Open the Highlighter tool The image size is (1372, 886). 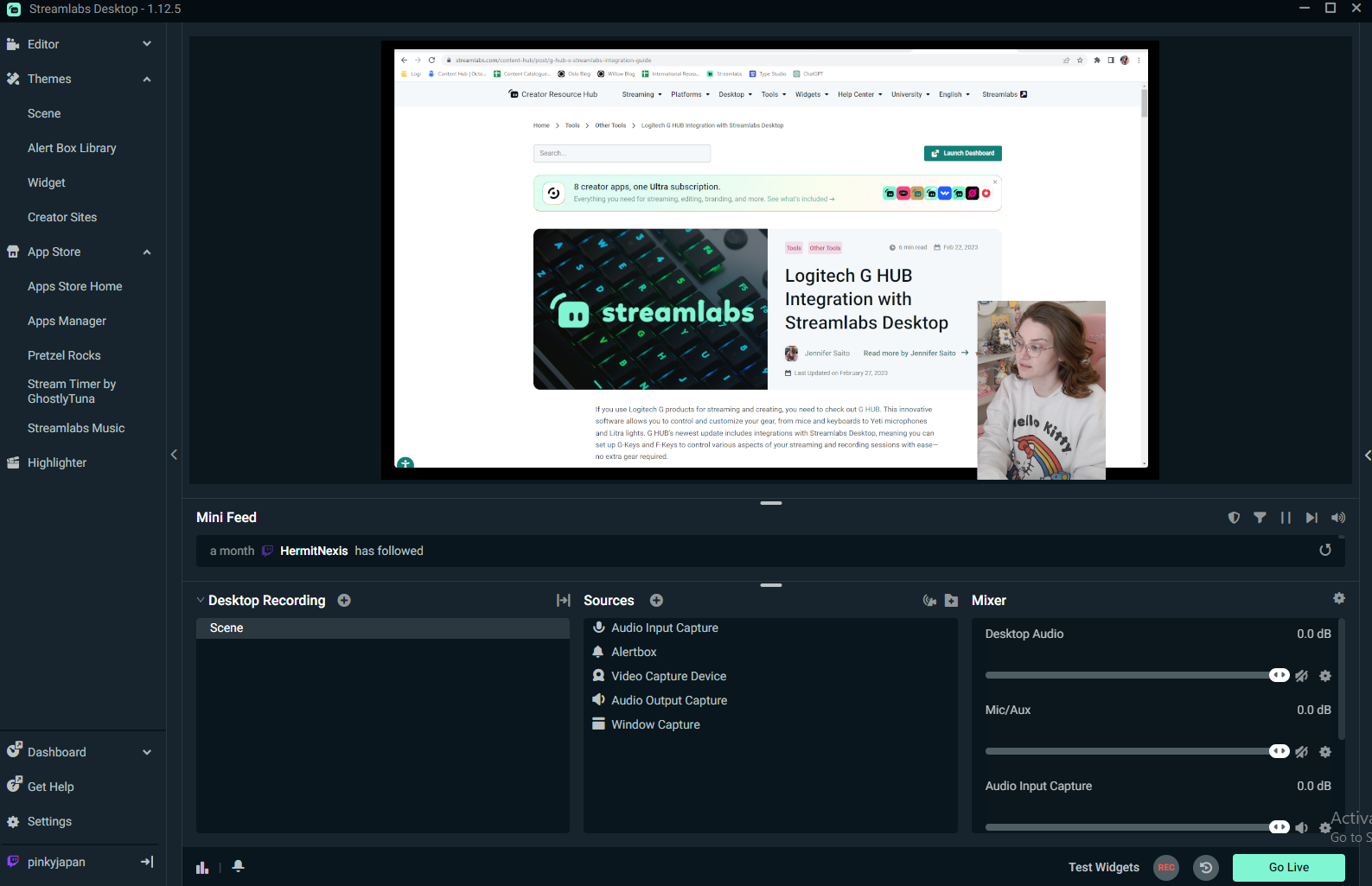coord(57,462)
